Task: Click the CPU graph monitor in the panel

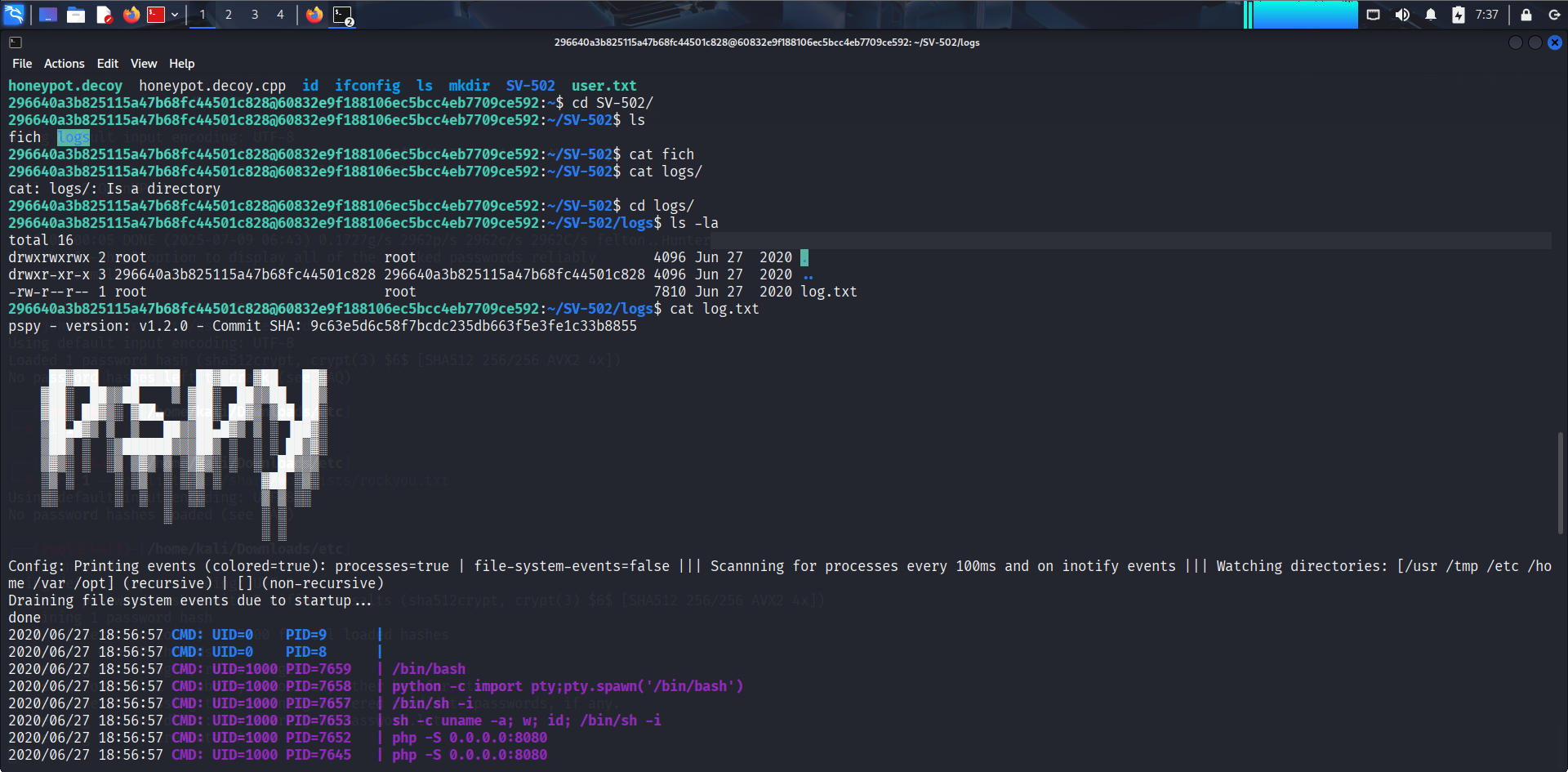Action: point(1300,15)
